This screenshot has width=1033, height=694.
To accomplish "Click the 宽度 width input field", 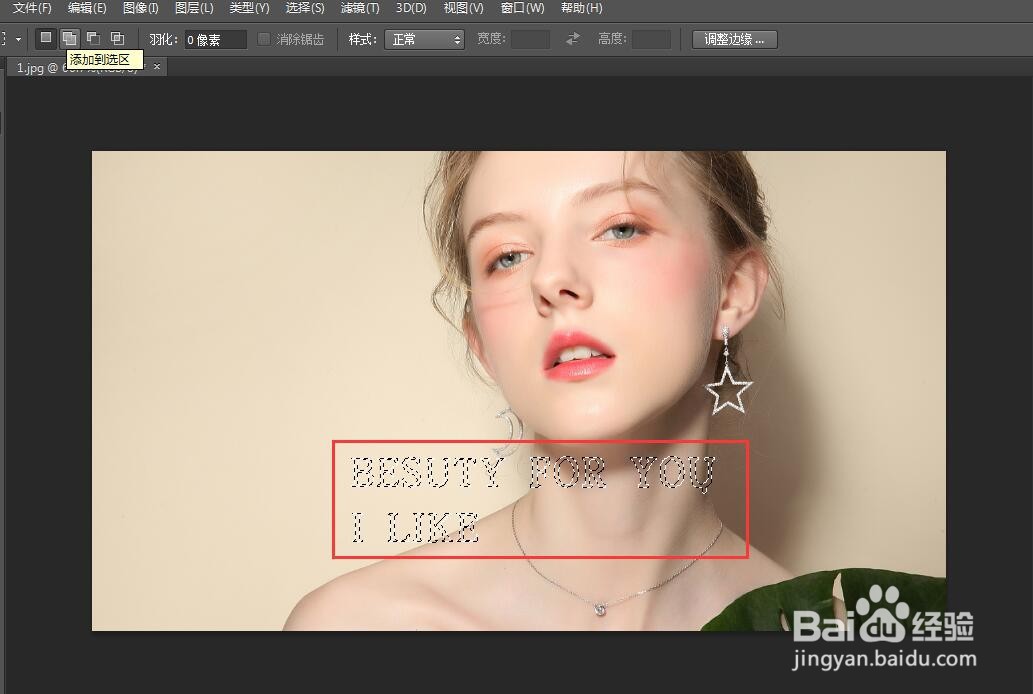I will click(530, 40).
